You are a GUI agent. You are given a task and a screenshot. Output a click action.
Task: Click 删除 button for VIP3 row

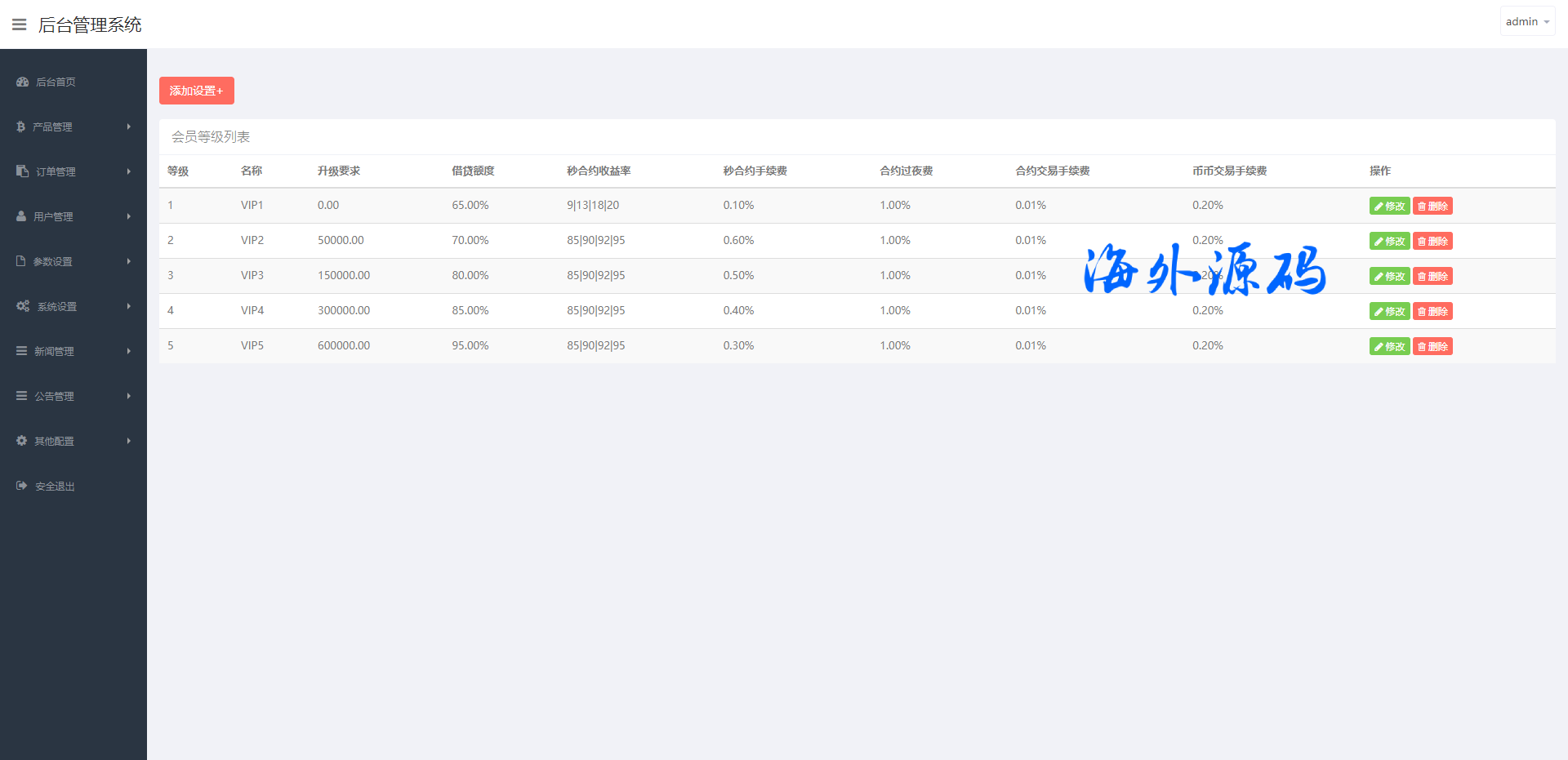[1432, 277]
